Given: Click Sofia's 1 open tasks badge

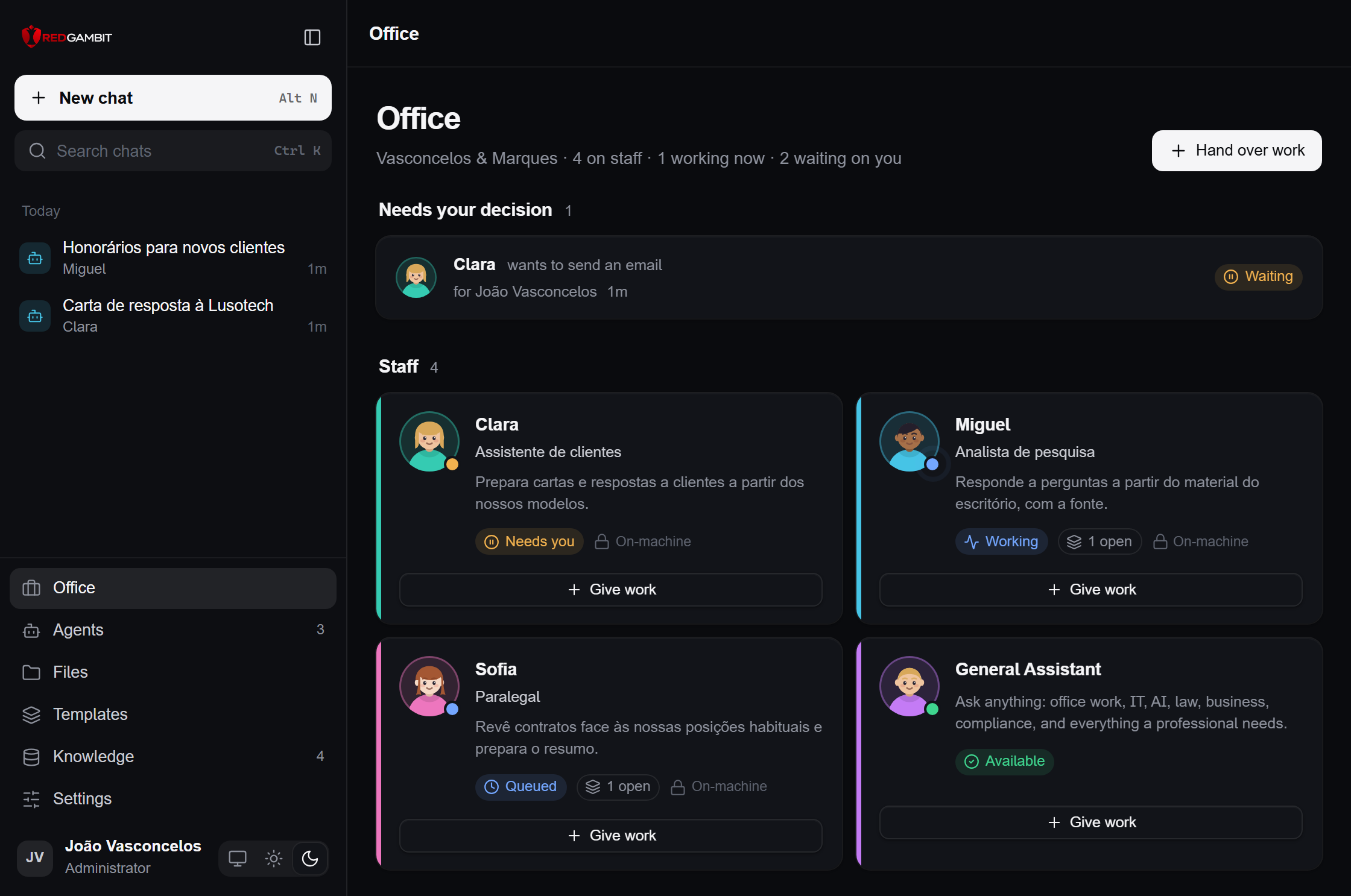Looking at the screenshot, I should coord(618,787).
